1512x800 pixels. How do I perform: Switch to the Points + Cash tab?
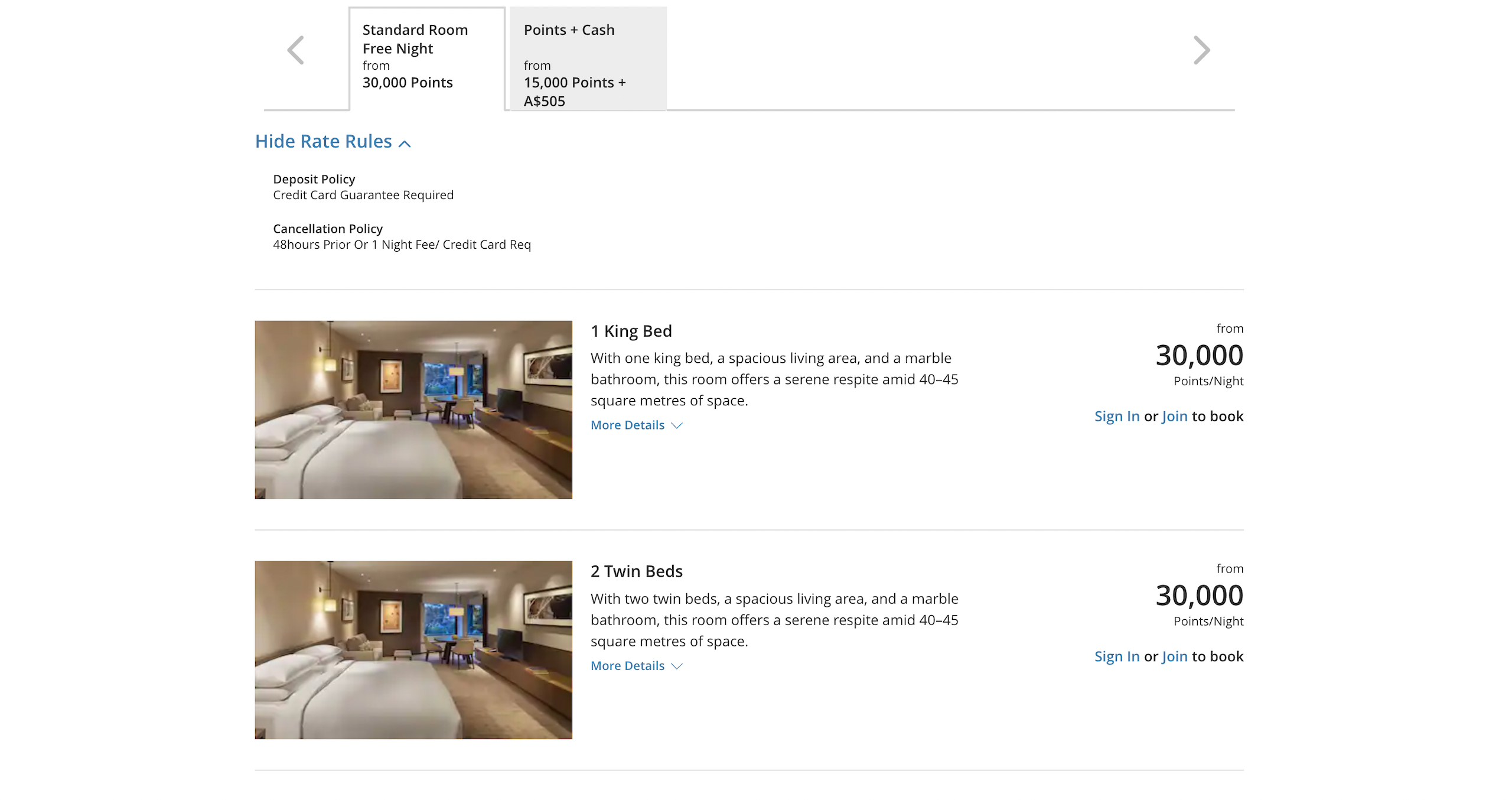pyautogui.click(x=588, y=58)
